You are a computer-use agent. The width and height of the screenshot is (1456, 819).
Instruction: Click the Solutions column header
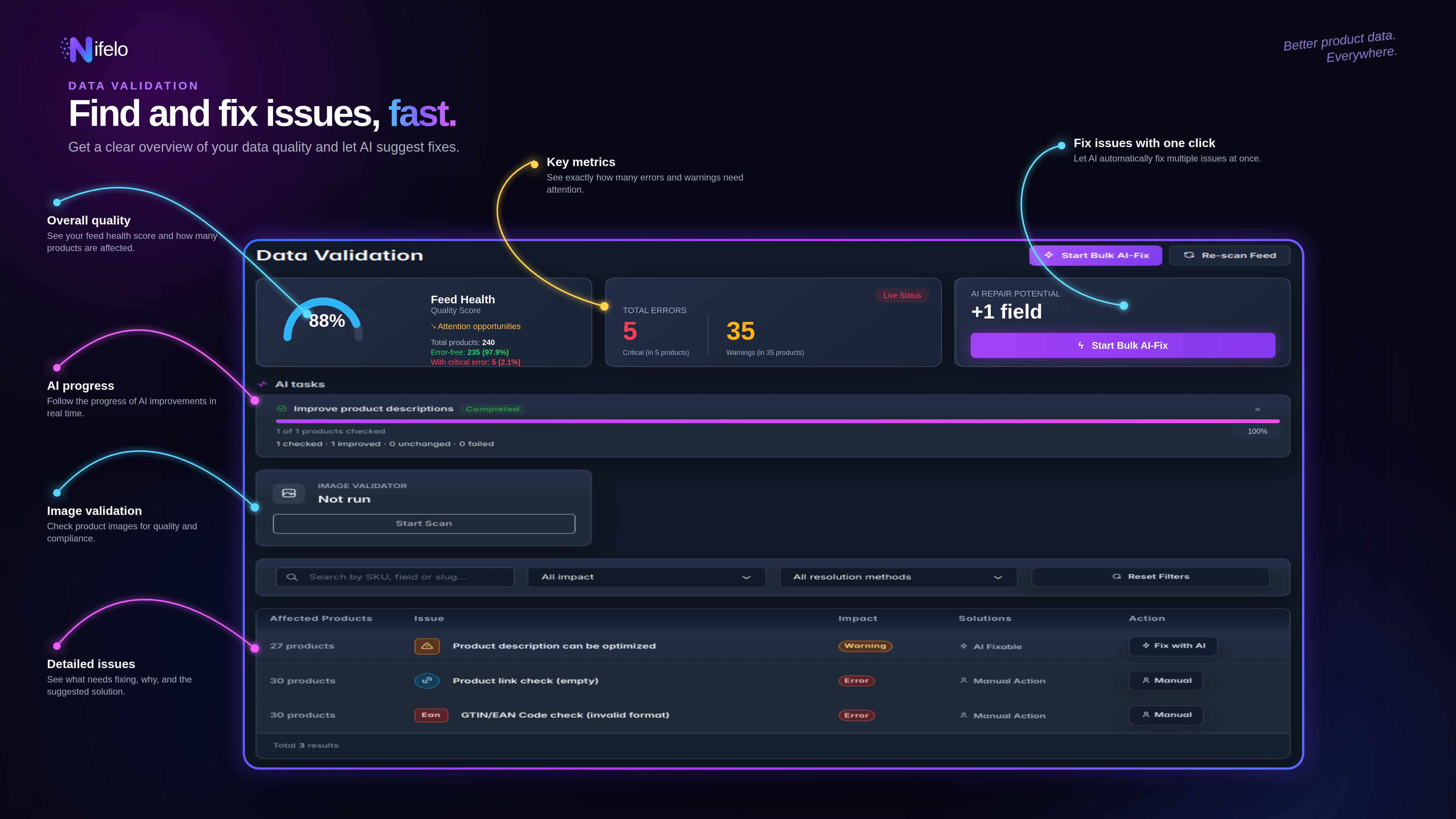[985, 618]
